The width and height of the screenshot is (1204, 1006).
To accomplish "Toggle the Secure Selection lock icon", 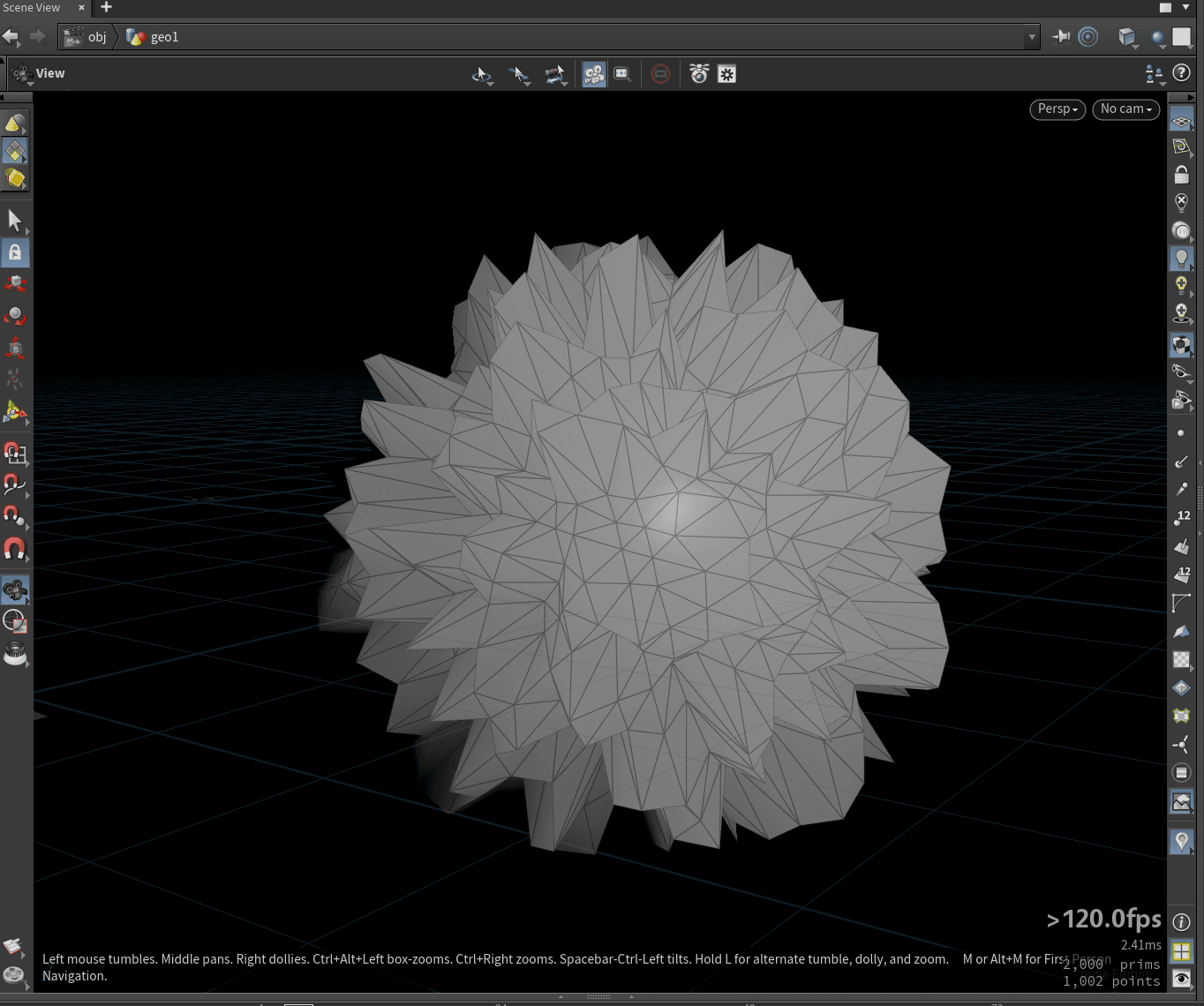I will point(15,253).
